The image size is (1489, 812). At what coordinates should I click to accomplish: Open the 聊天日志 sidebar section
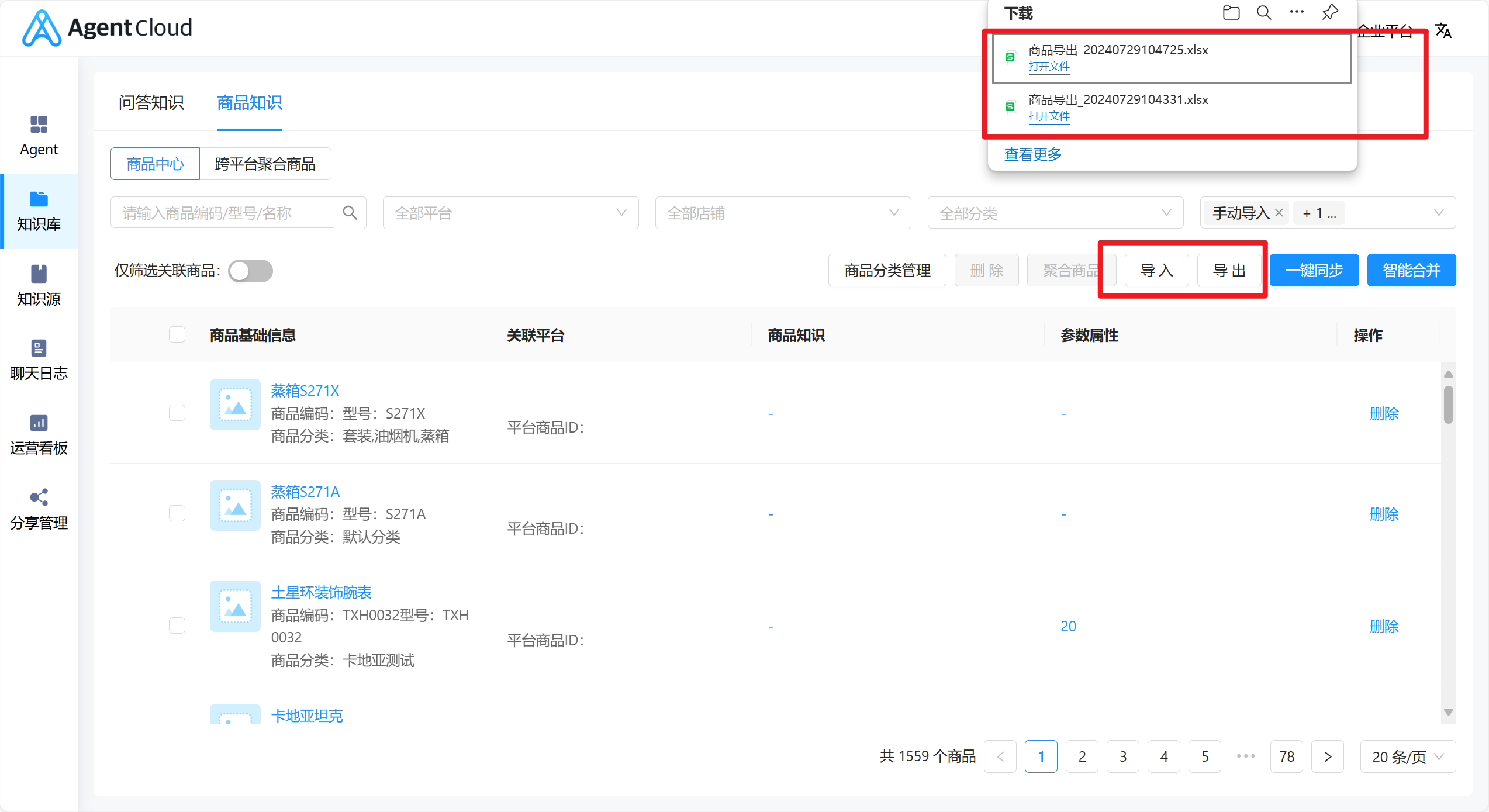(x=39, y=361)
